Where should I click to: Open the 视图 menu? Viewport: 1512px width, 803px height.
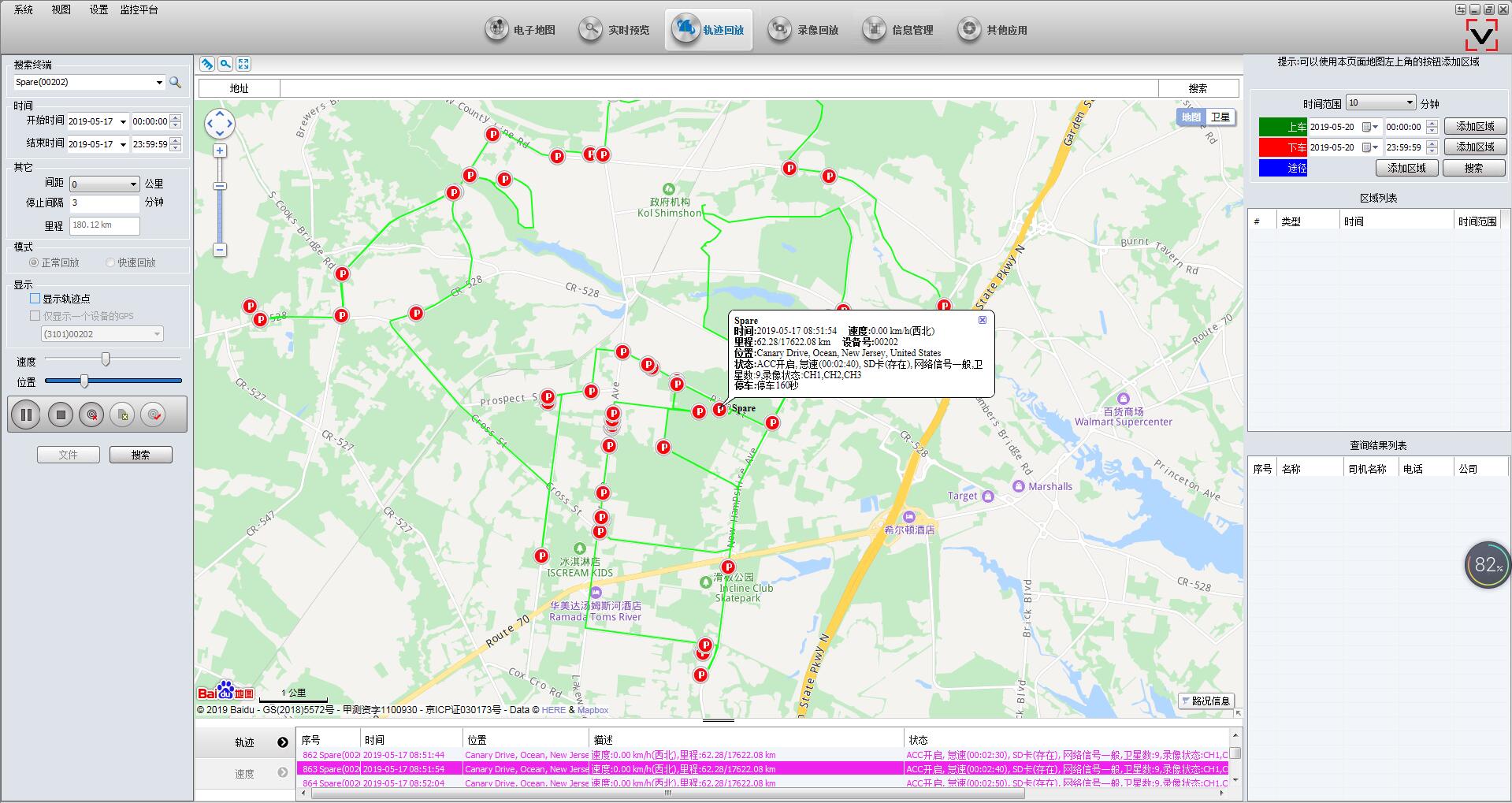(61, 9)
